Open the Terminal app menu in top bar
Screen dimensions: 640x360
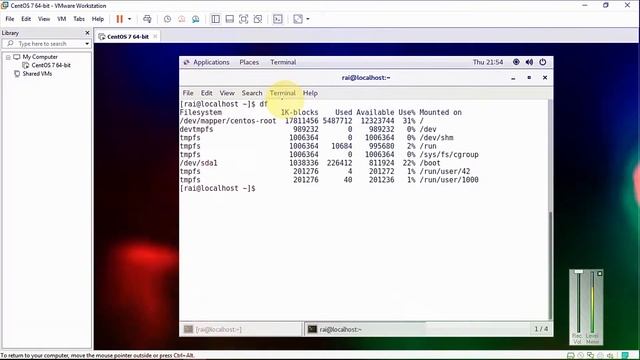point(283,62)
